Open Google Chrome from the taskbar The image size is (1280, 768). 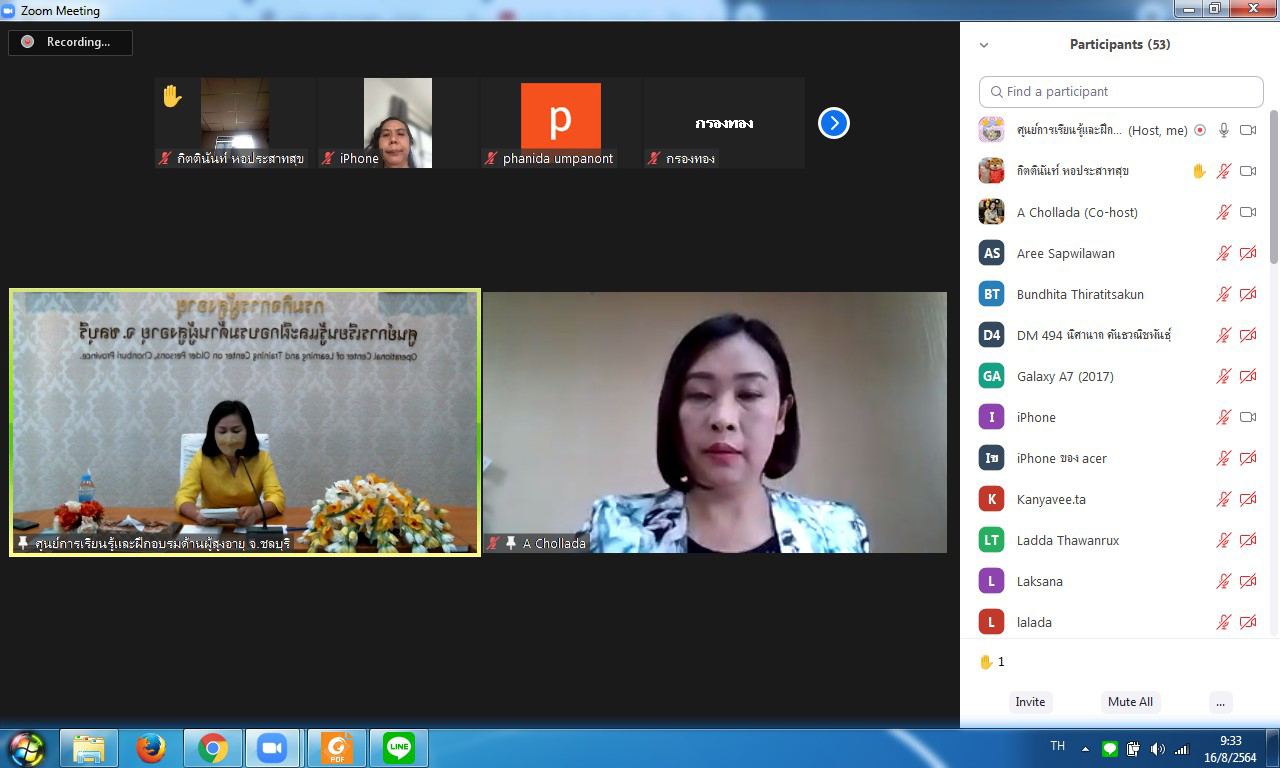tap(212, 748)
